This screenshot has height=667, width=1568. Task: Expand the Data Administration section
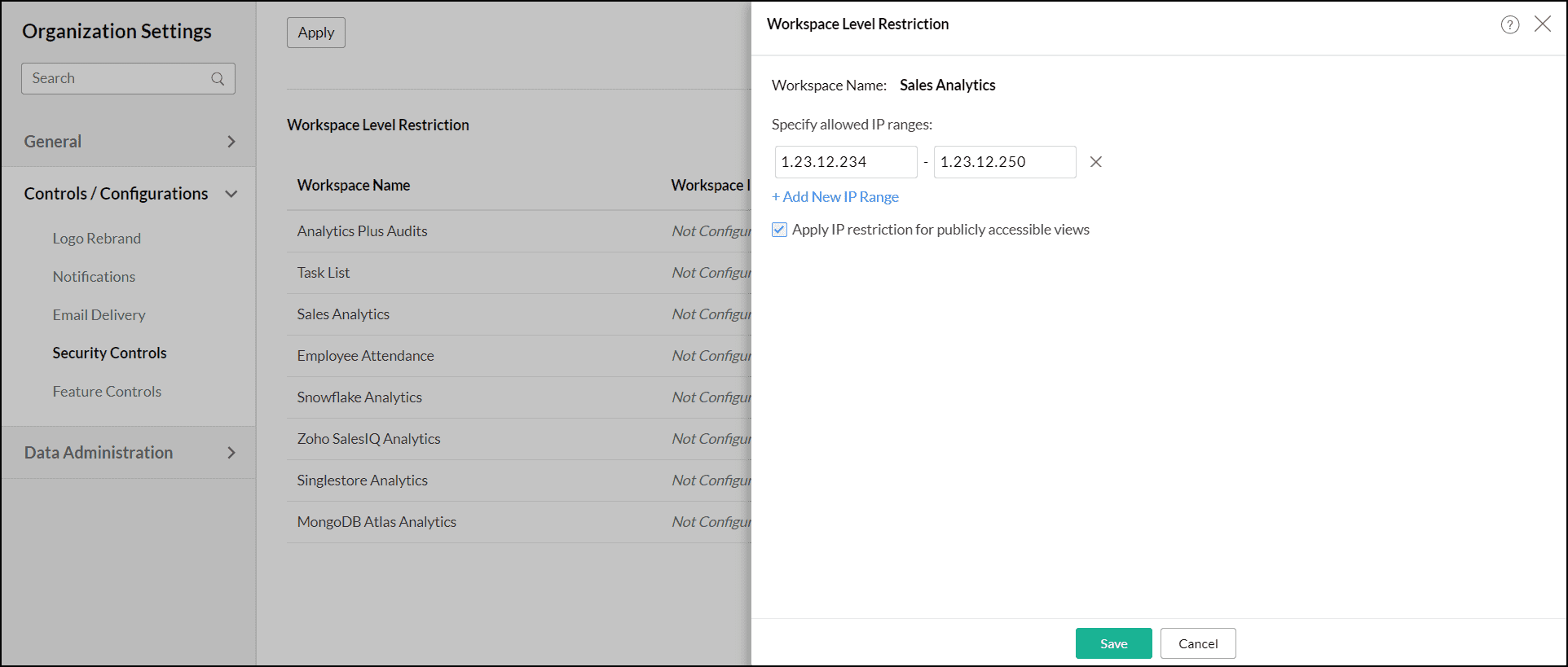pyautogui.click(x=231, y=453)
